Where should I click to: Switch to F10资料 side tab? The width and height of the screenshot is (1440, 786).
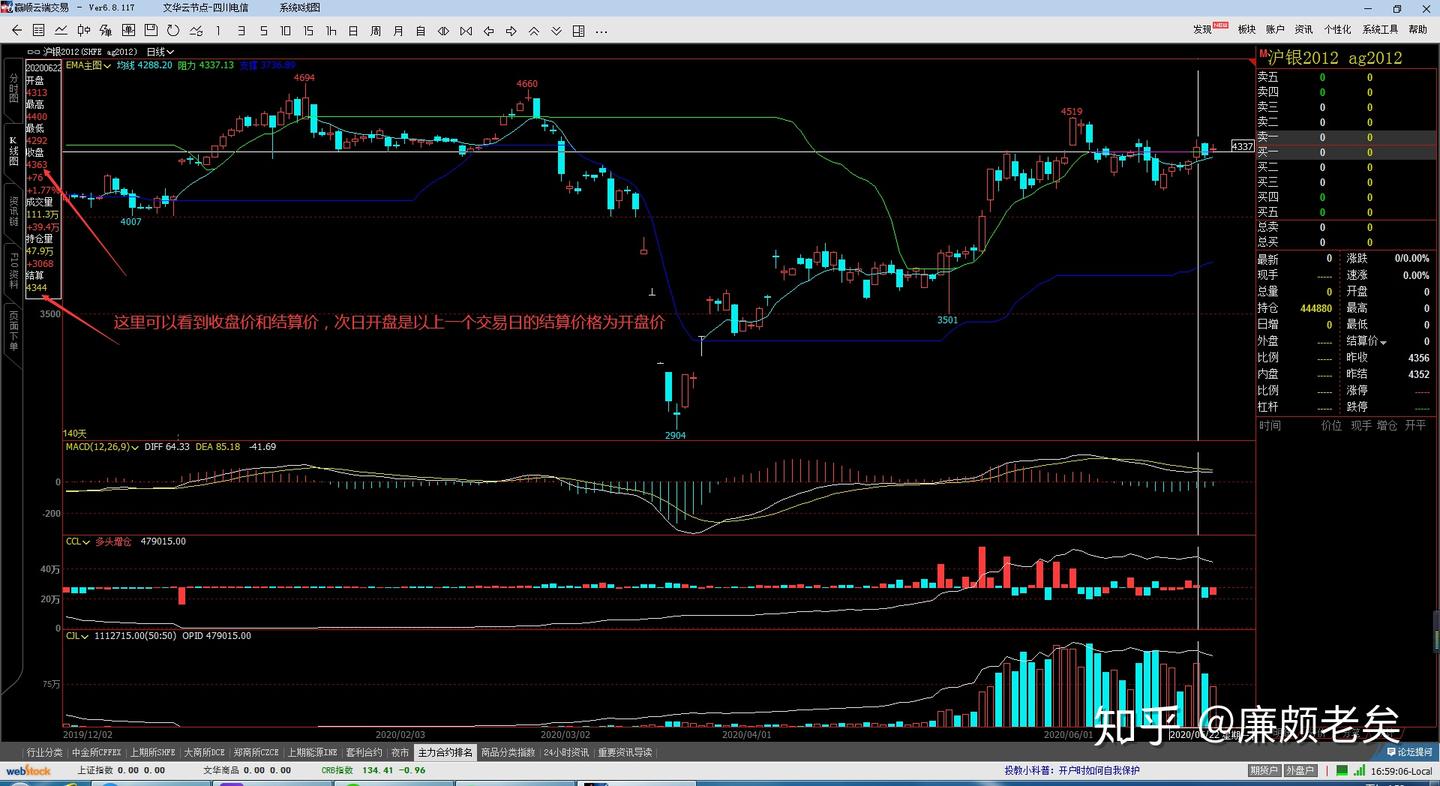(13, 271)
